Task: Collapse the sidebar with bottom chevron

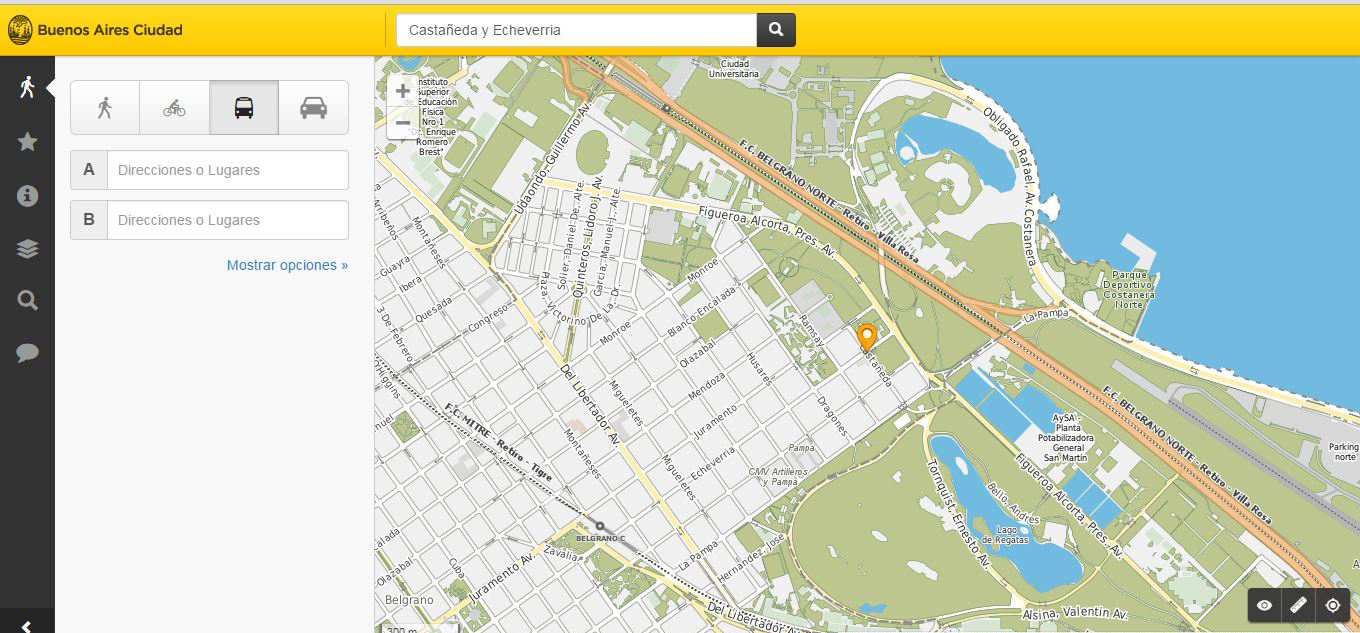Action: (x=27, y=625)
